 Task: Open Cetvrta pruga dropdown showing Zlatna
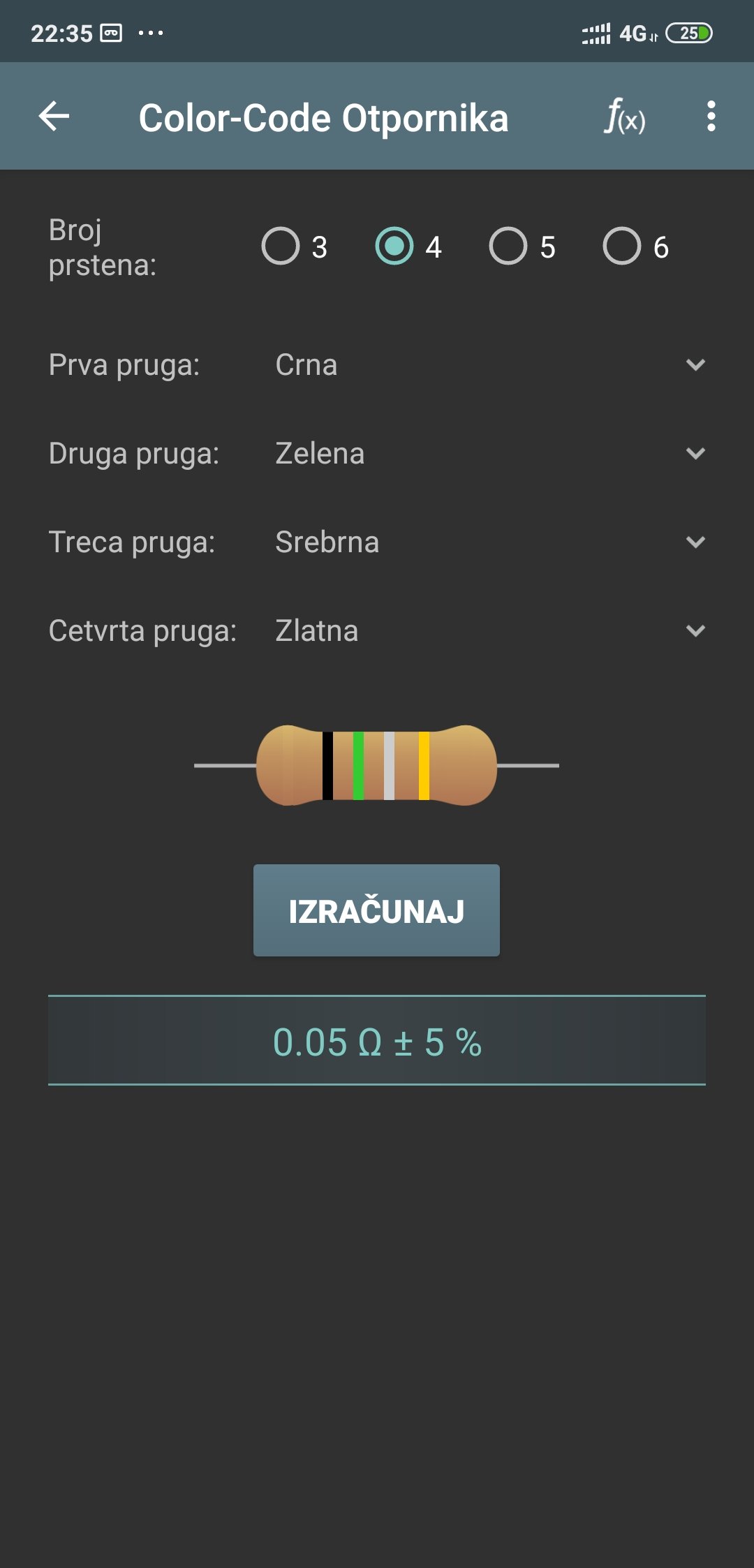tap(489, 631)
